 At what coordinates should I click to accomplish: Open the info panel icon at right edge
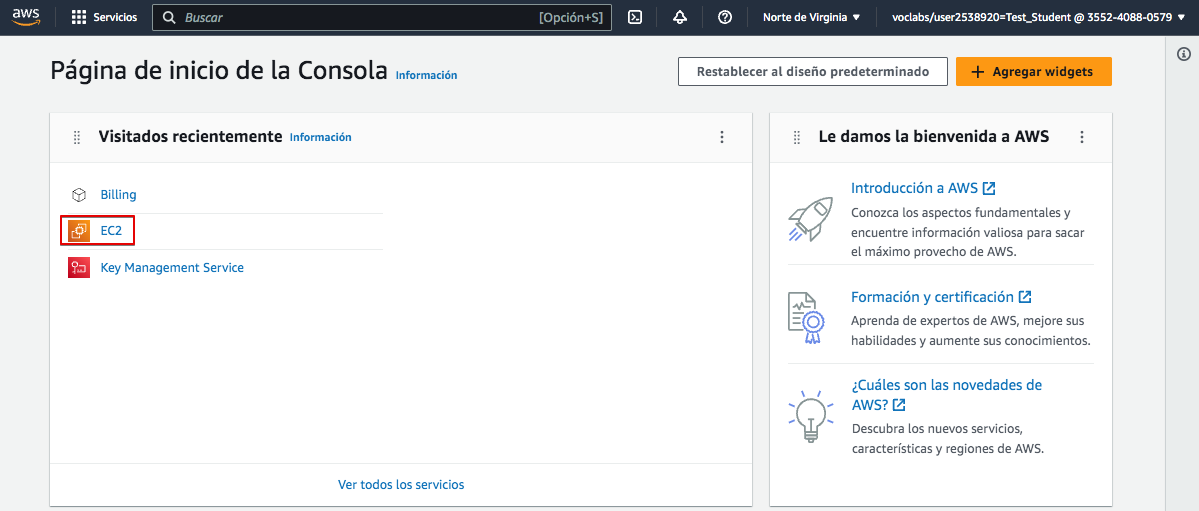(x=1184, y=54)
